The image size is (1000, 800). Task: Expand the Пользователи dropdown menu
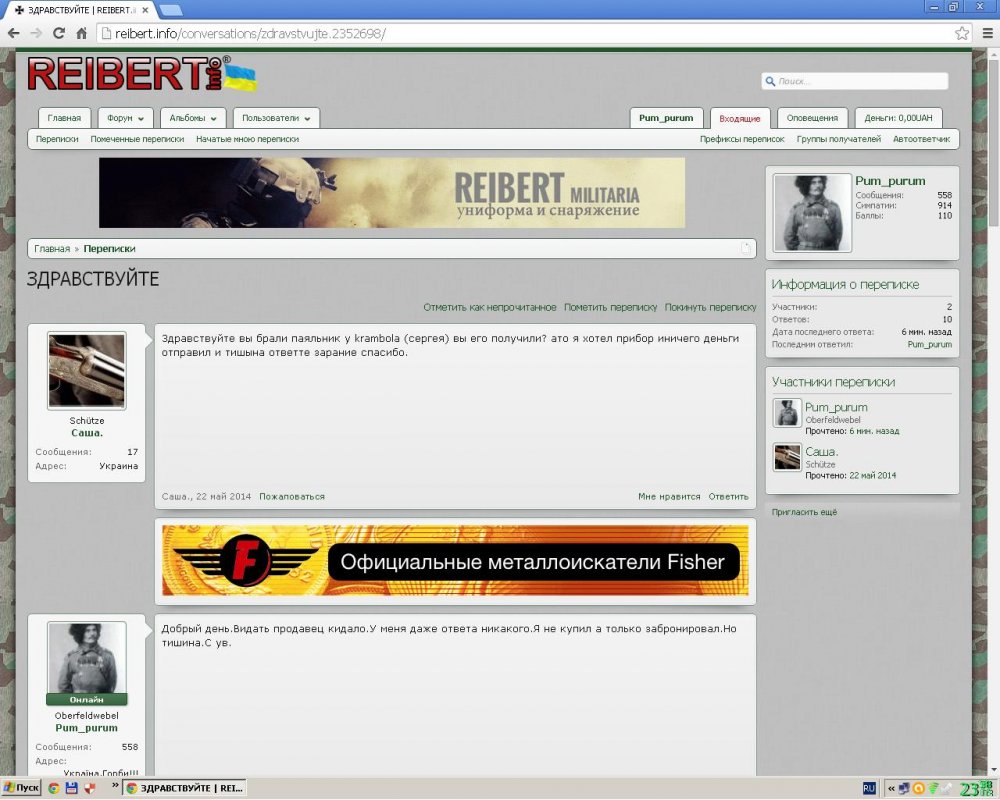point(276,118)
